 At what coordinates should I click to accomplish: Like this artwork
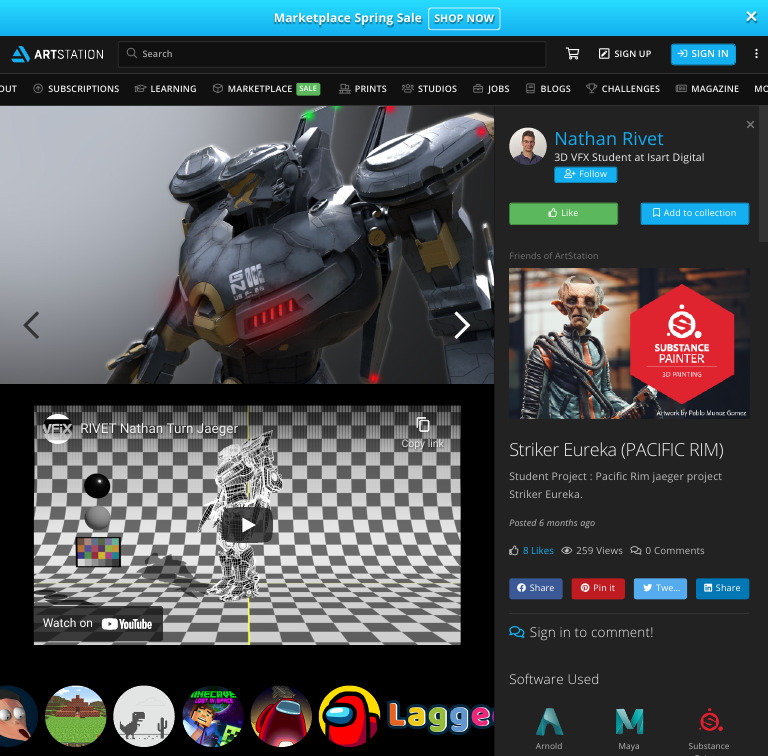[563, 213]
